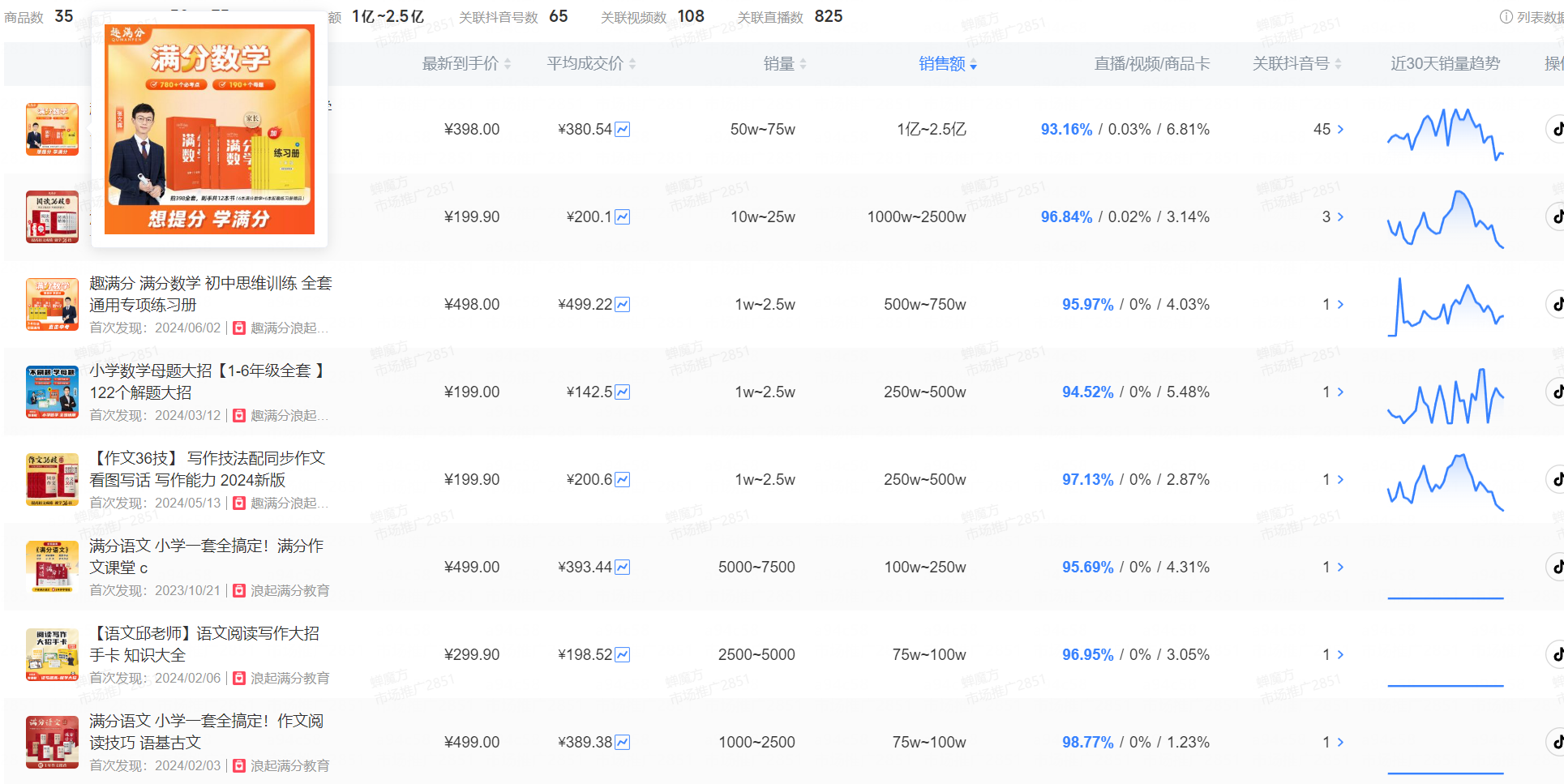
Task: Click the 30-day sales trend chart in first row
Action: click(x=1445, y=134)
